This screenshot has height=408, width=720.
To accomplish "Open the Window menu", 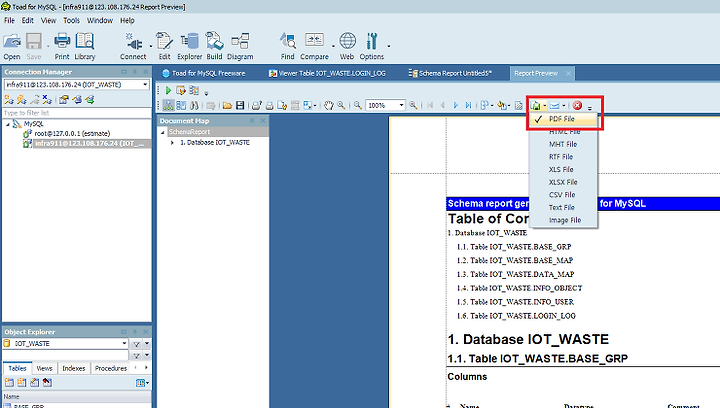I will point(100,21).
